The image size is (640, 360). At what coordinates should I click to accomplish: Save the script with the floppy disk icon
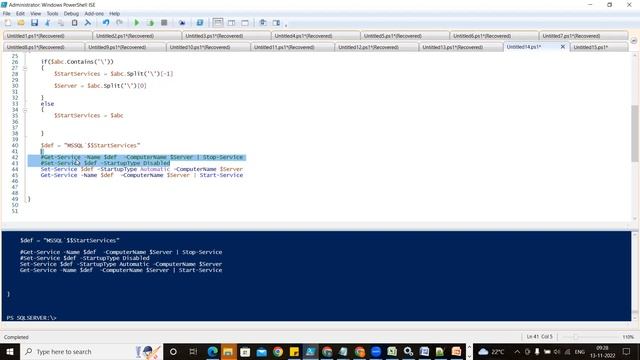tap(34, 23)
